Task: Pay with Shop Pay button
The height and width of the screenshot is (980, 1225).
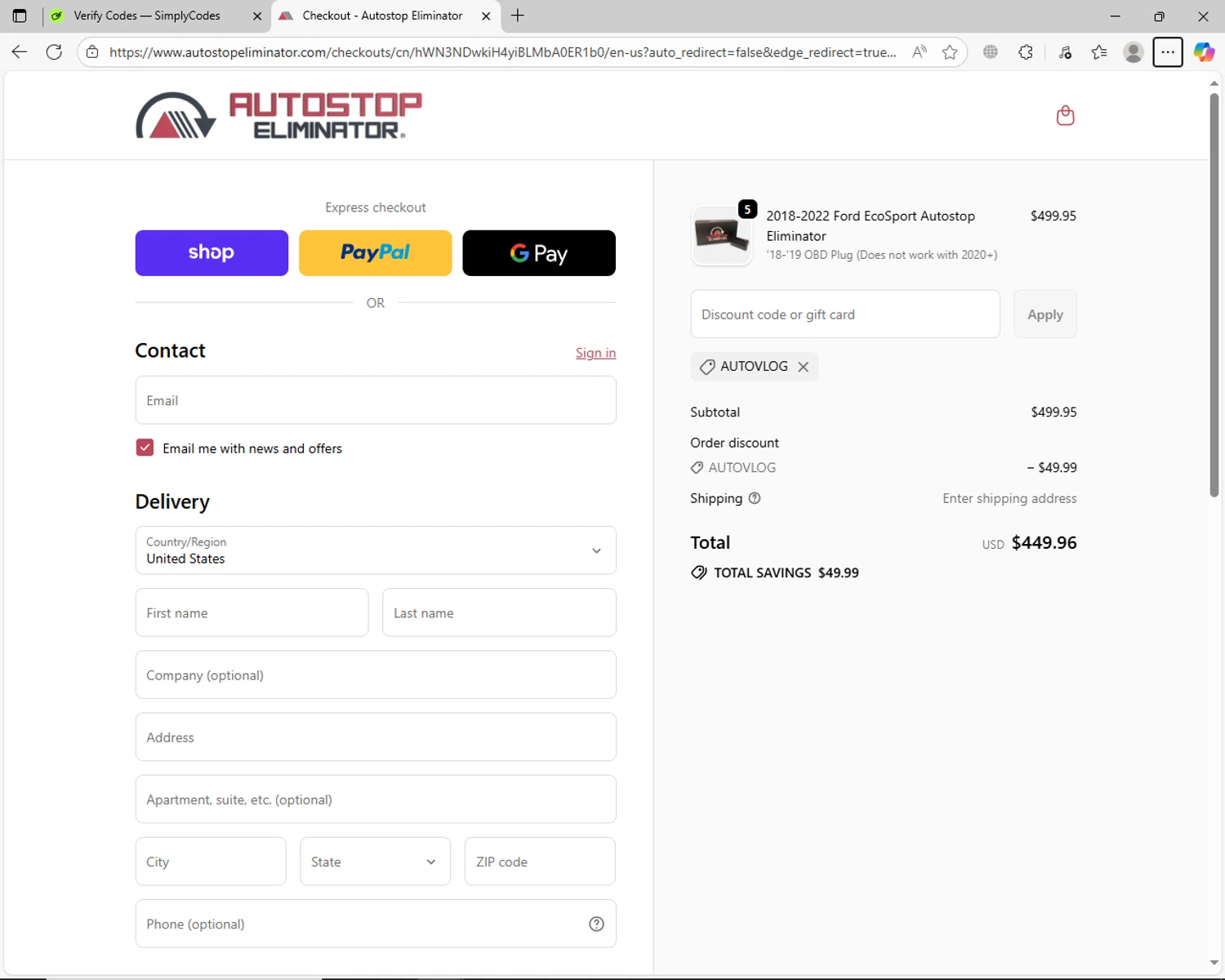Action: click(212, 253)
